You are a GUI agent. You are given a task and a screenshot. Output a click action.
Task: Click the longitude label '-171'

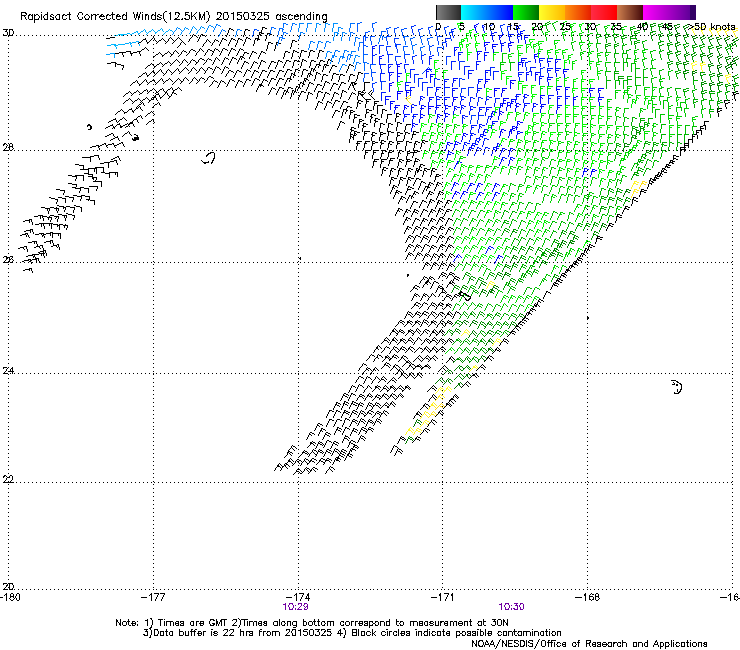coord(443,597)
